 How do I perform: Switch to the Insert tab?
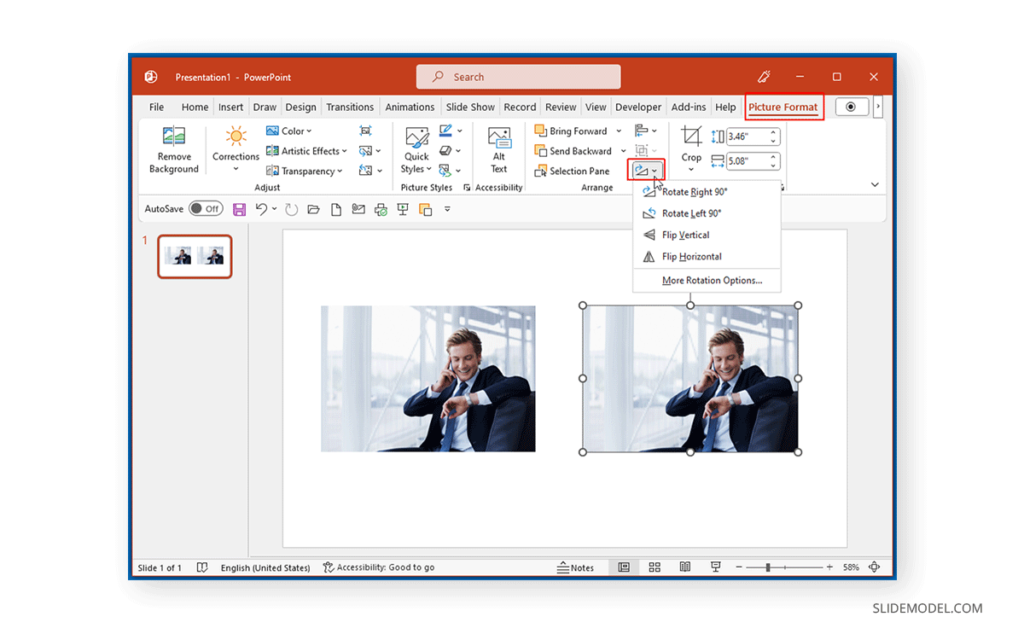point(231,107)
